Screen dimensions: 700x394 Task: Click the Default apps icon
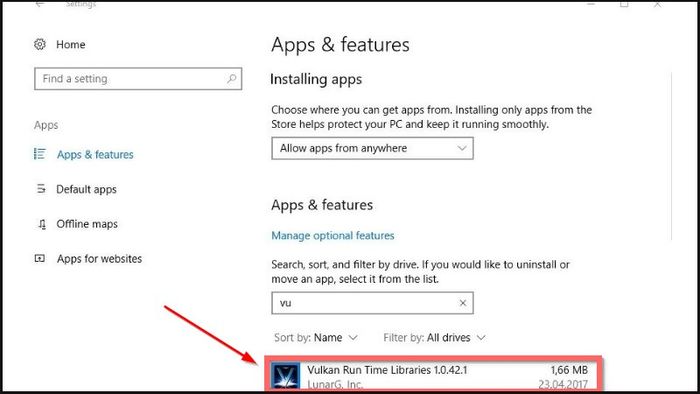point(41,189)
